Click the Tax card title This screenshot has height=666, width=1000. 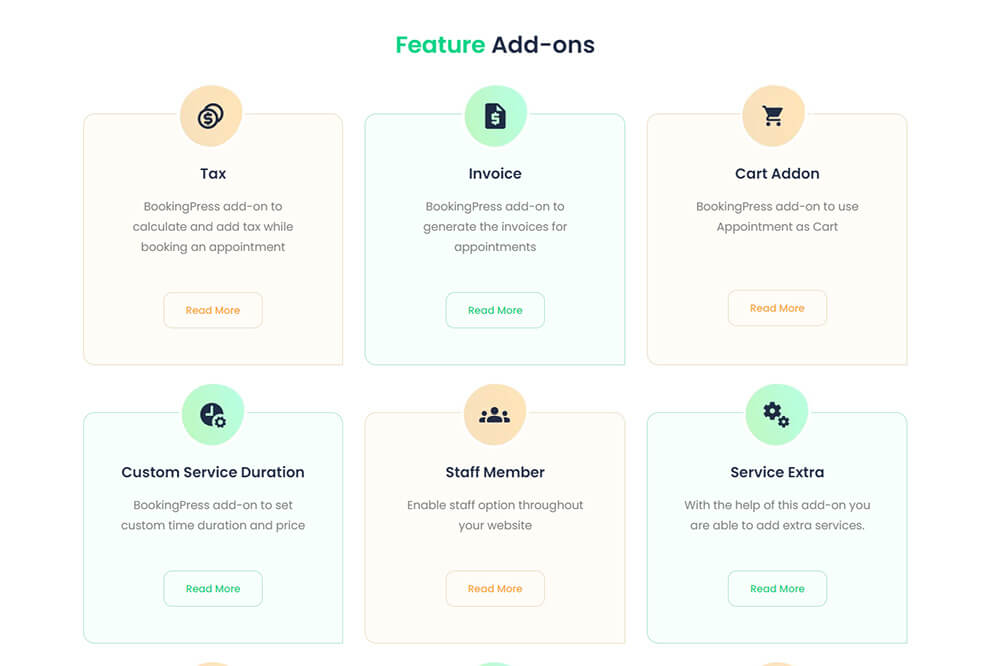point(212,173)
